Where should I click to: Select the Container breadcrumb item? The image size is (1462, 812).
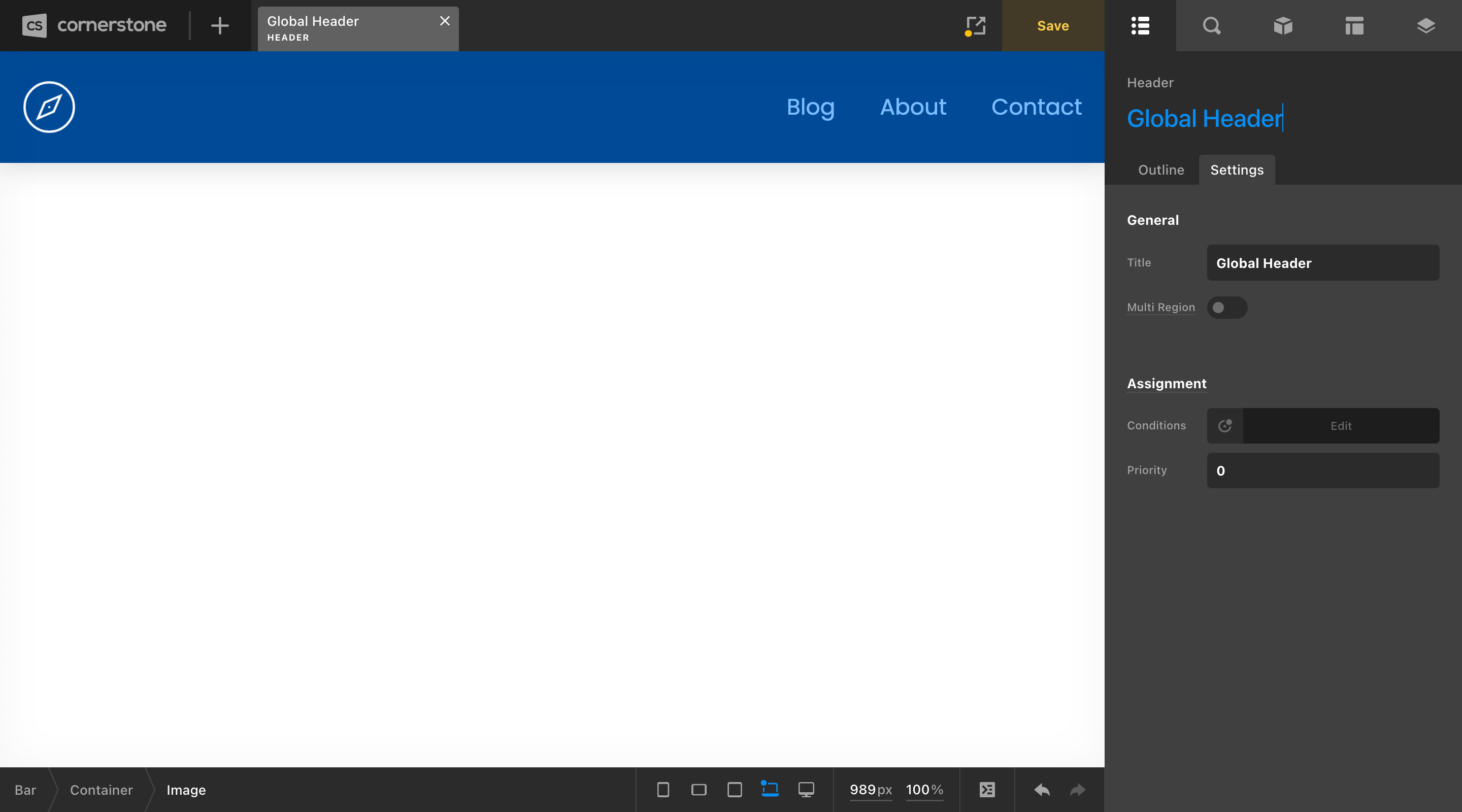click(101, 790)
